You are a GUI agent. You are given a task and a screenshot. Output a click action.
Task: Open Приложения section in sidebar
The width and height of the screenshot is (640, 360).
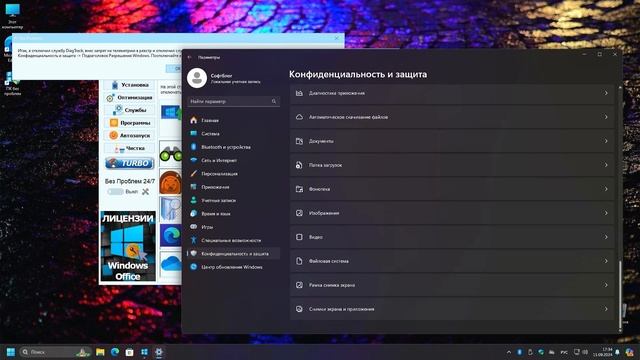233,187
